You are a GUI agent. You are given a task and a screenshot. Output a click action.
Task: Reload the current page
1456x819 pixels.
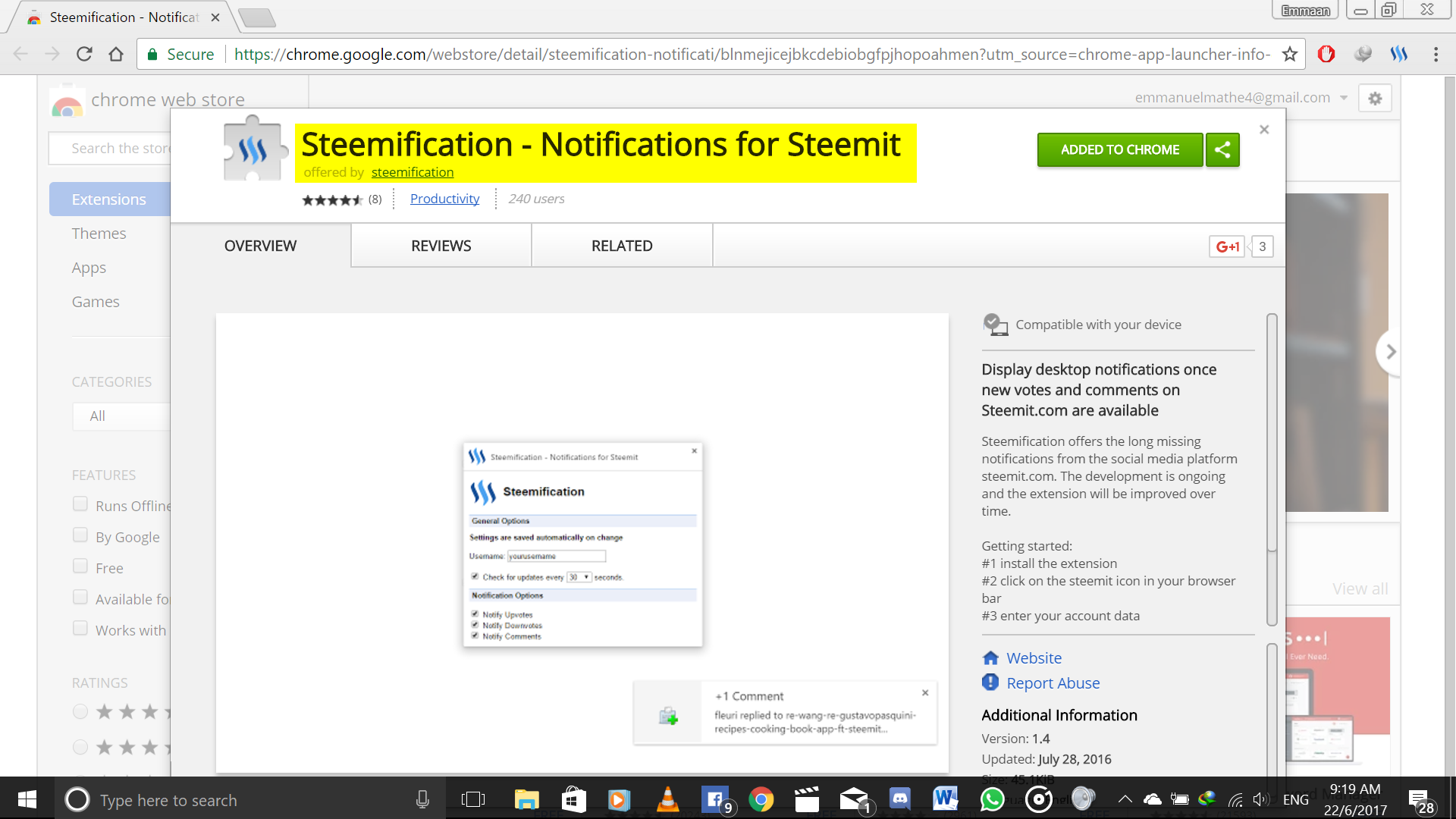pos(84,54)
